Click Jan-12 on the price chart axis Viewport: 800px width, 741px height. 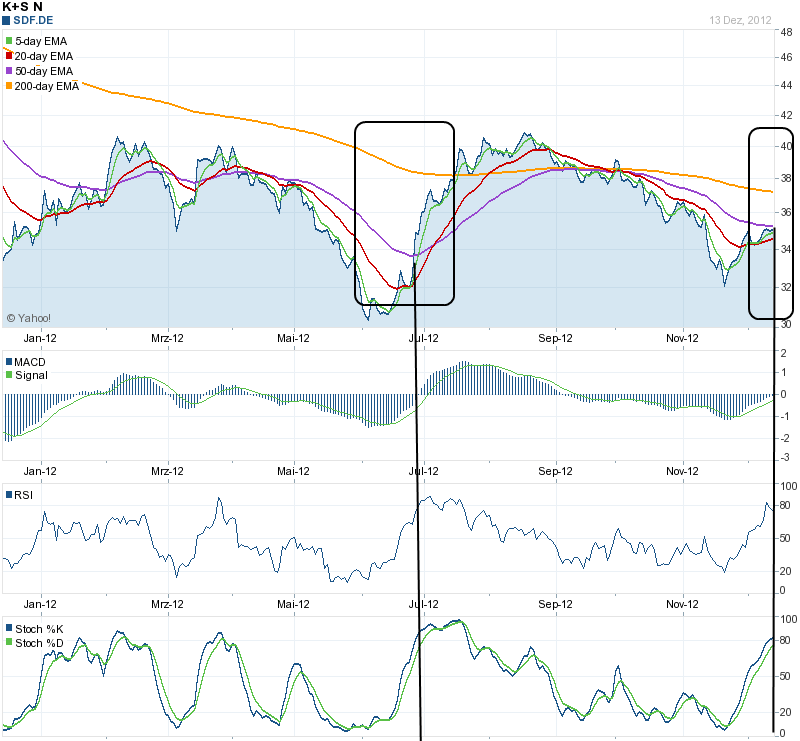[40, 338]
